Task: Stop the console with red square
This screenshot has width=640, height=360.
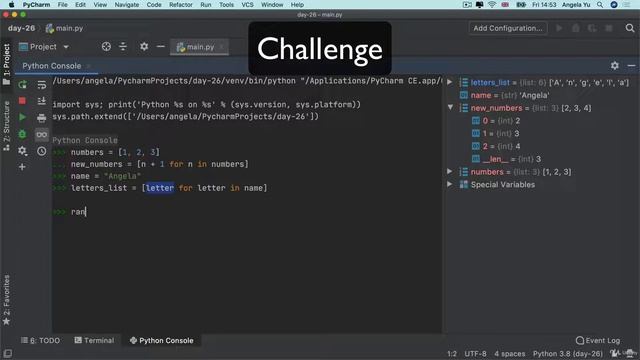Action: pyautogui.click(x=22, y=101)
